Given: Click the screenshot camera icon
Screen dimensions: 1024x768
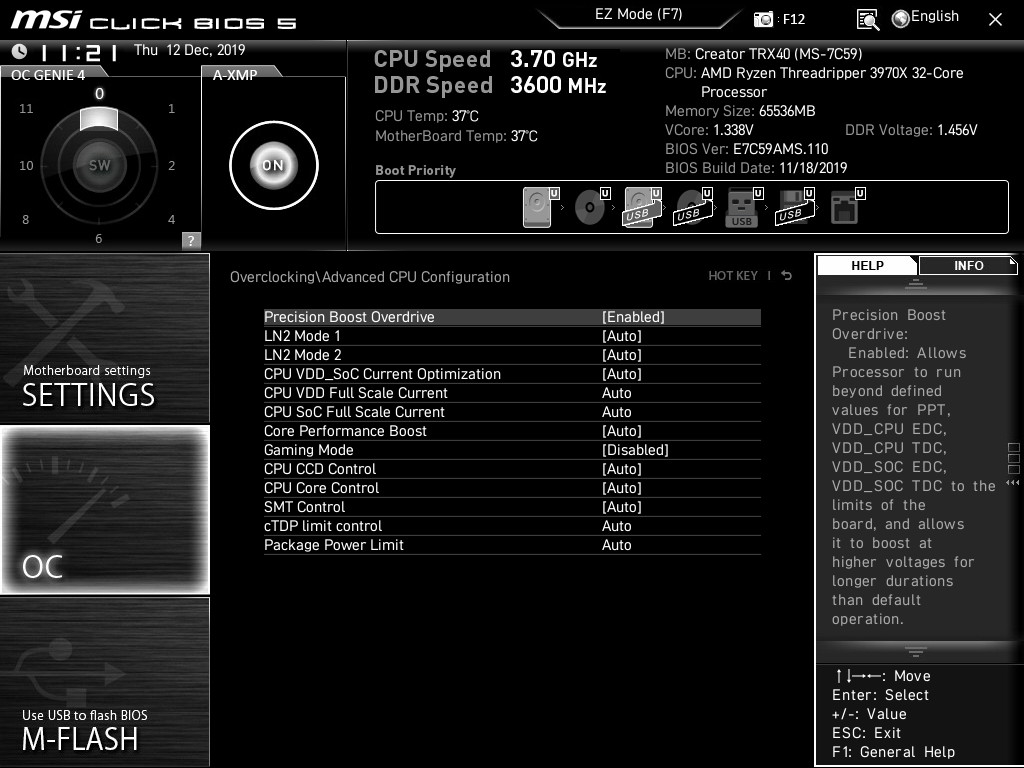Looking at the screenshot, I should [764, 19].
